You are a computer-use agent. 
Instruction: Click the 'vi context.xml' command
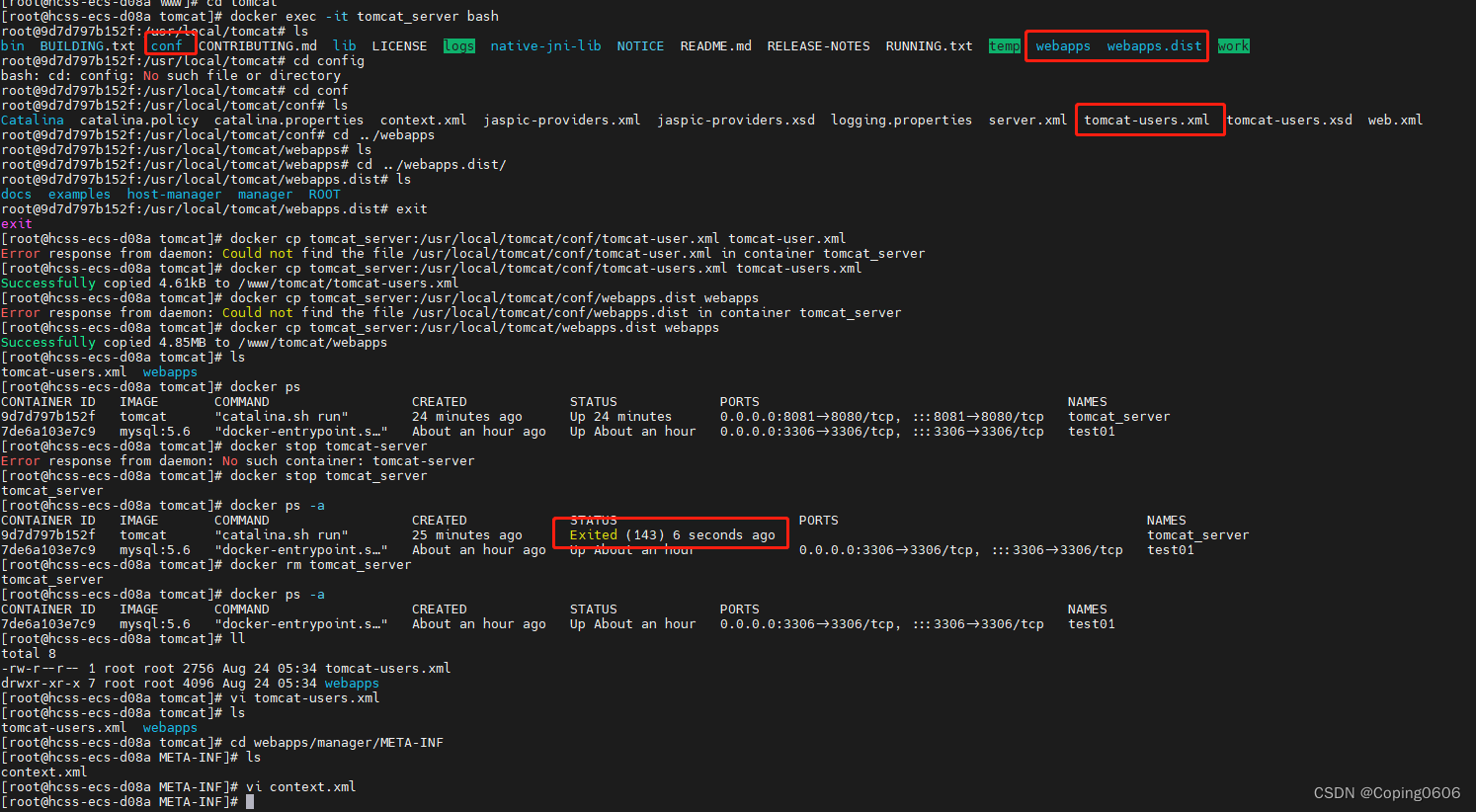(x=300, y=787)
